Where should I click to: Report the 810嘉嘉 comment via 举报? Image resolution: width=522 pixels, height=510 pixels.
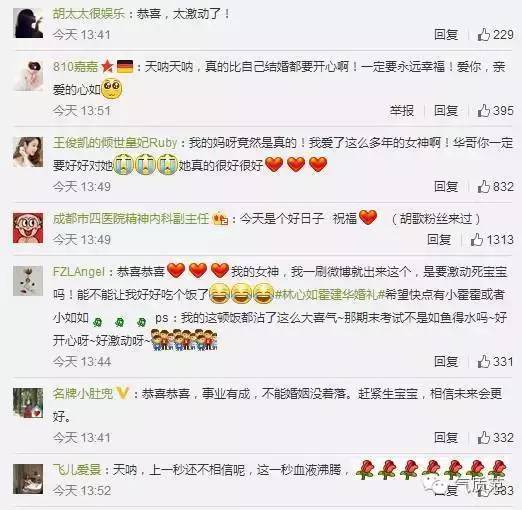point(402,110)
